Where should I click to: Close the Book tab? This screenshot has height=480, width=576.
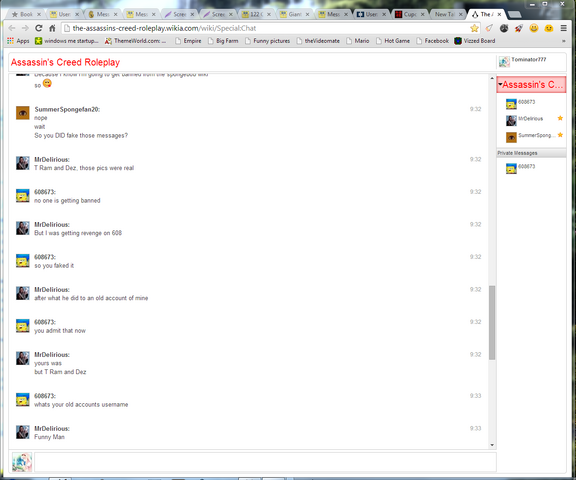[39, 14]
